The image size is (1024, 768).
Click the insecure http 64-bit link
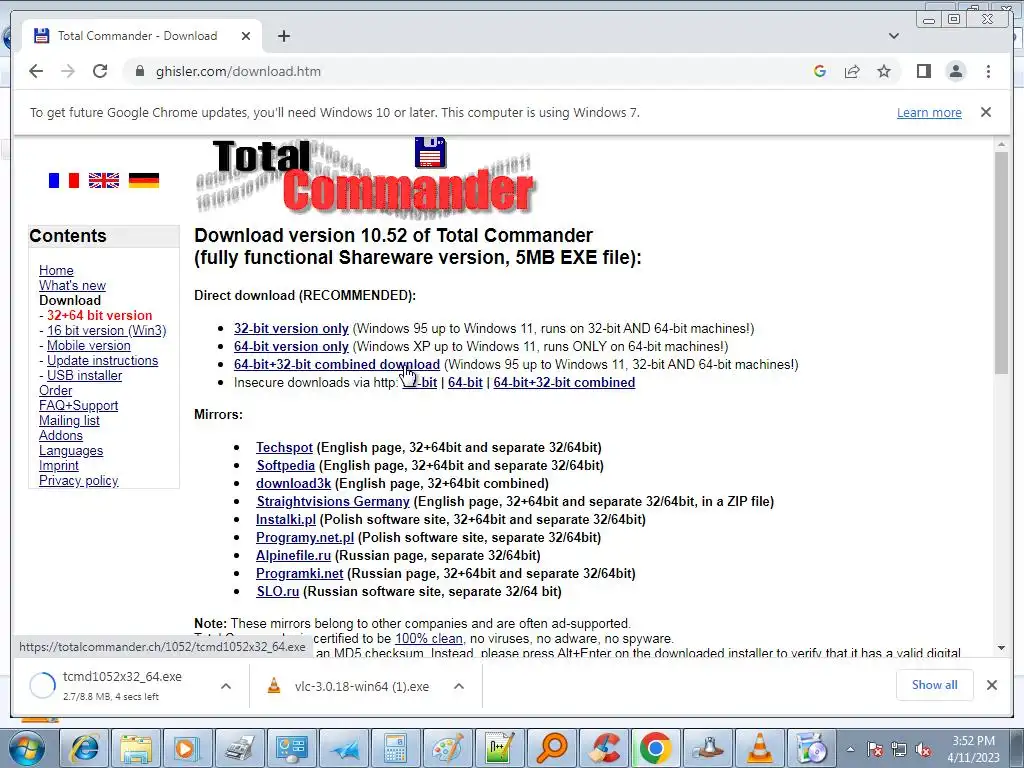pyautogui.click(x=465, y=383)
